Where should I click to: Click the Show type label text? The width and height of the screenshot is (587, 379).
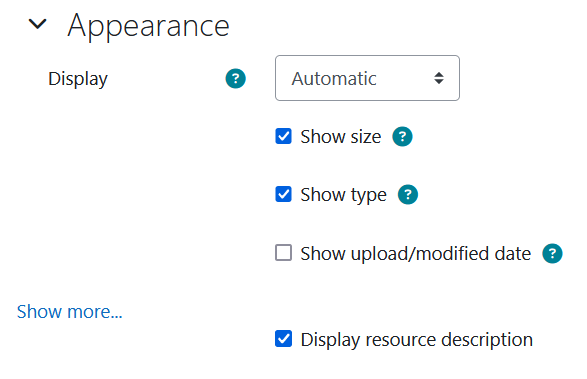point(343,195)
